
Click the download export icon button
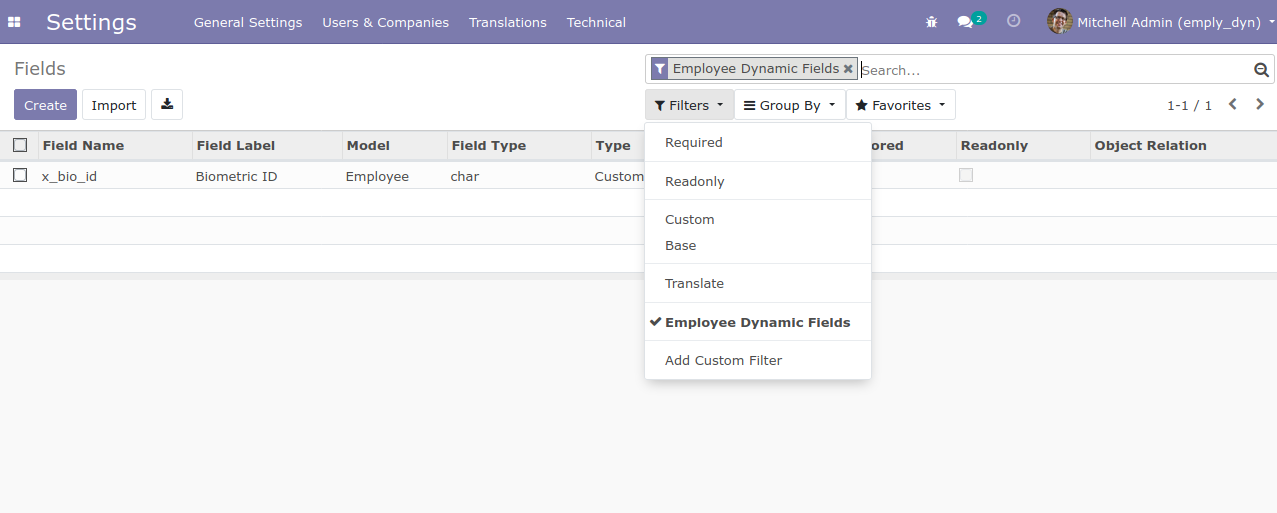tap(167, 105)
